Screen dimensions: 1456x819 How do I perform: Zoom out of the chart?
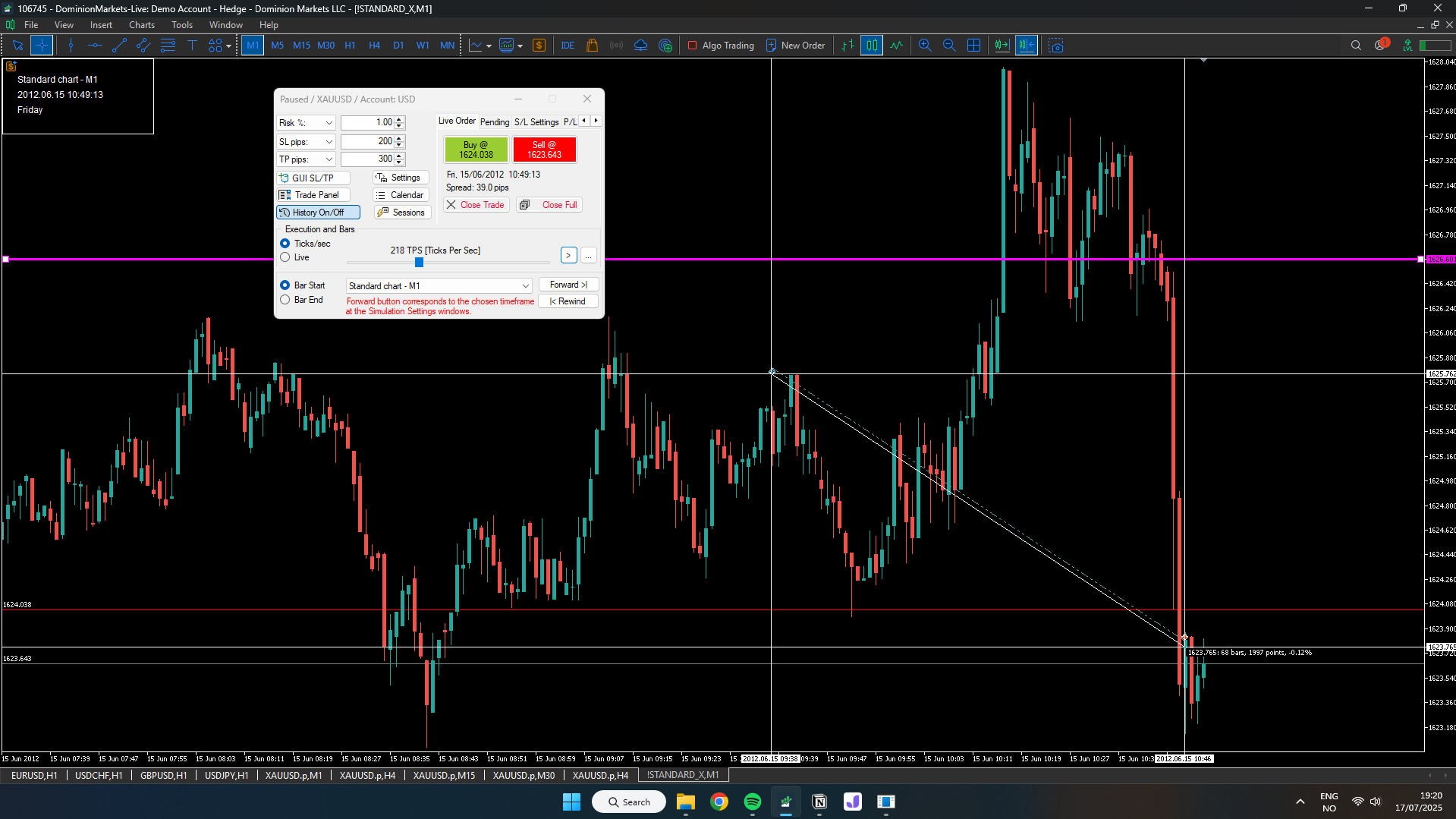949,46
